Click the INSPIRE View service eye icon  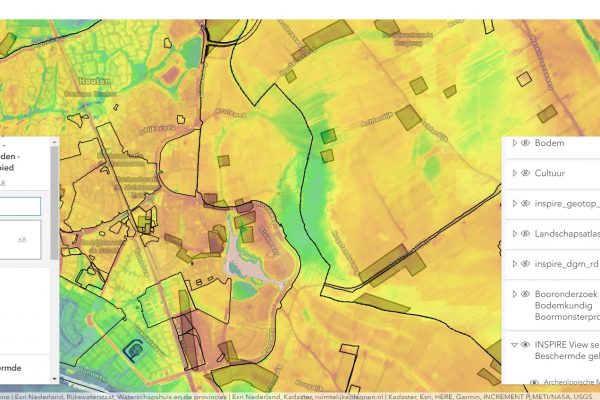click(x=524, y=343)
